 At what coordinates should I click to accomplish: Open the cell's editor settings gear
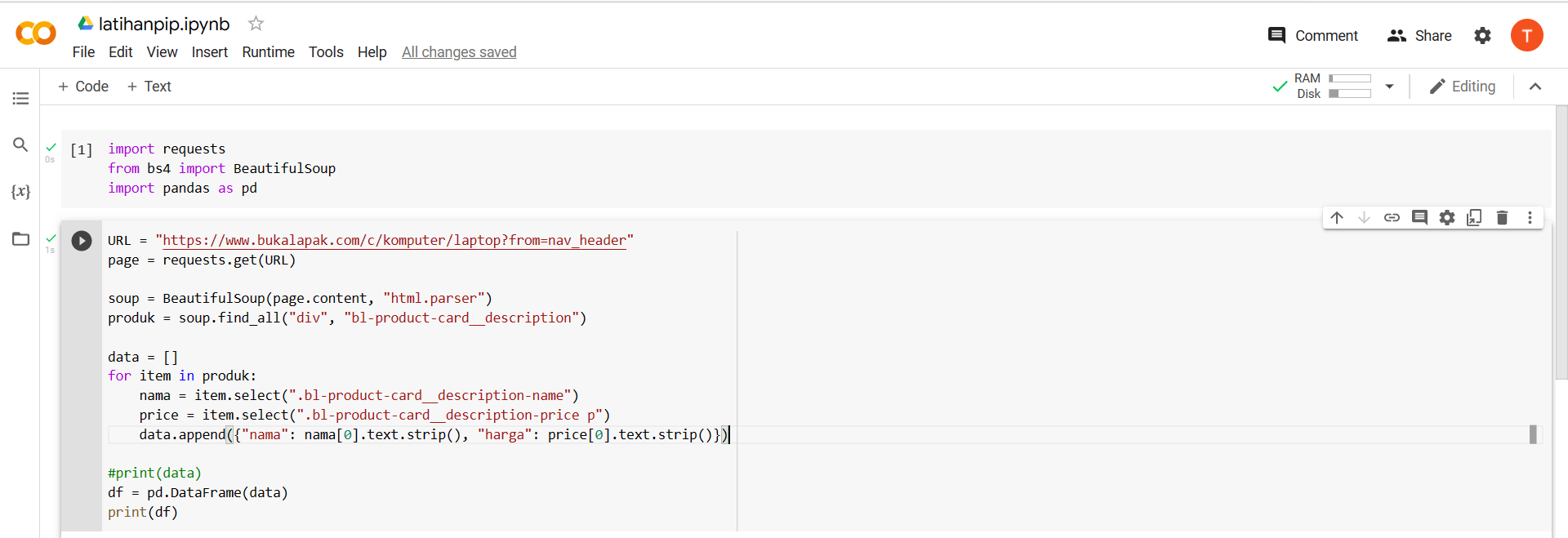pos(1447,218)
